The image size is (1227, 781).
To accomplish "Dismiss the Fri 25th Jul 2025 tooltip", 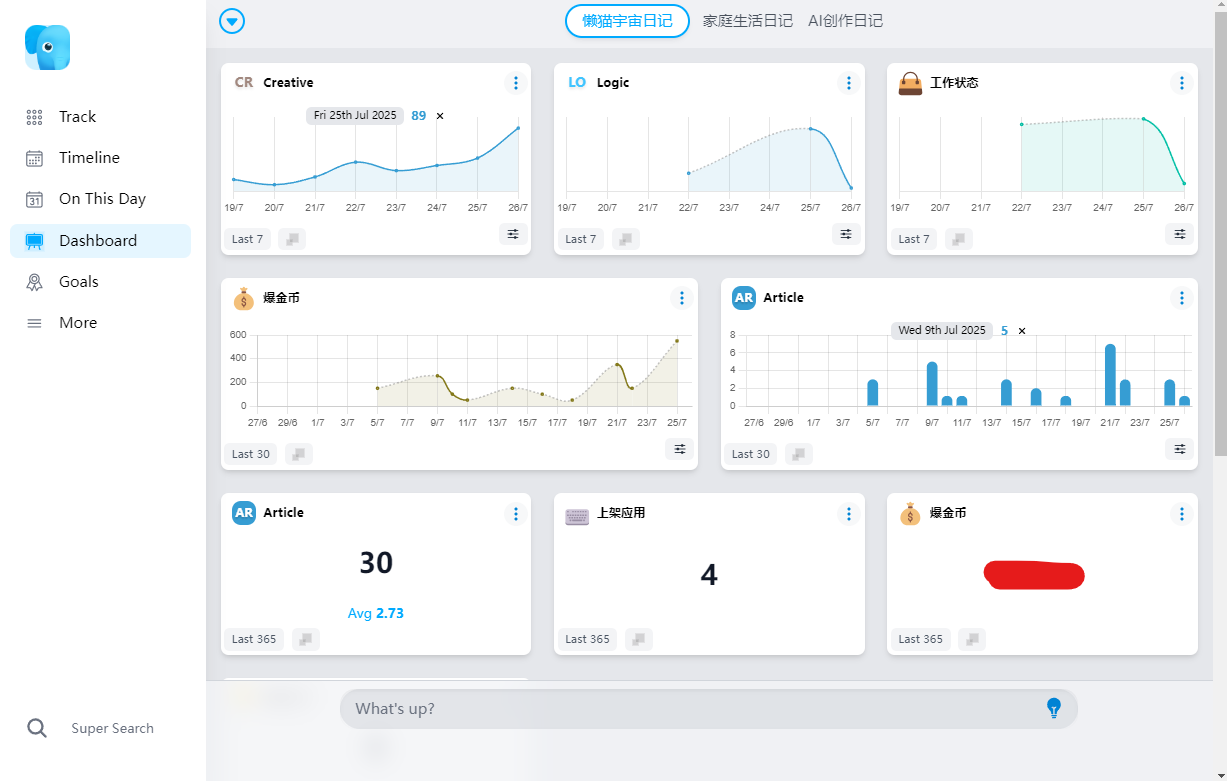I will 440,116.
